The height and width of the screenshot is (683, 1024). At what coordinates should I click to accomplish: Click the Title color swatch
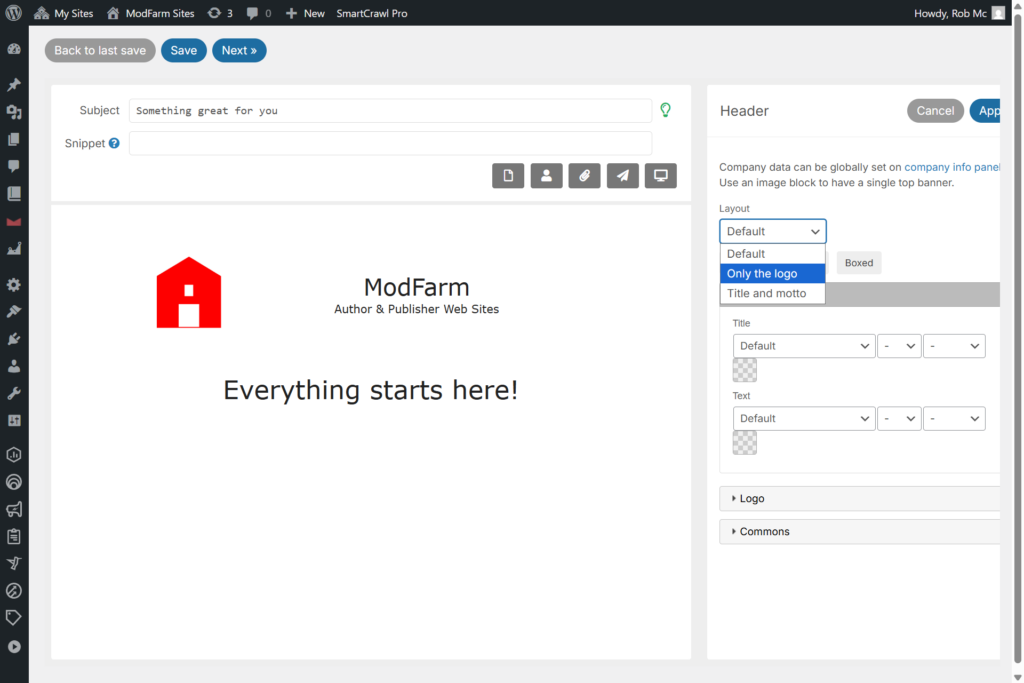[745, 370]
